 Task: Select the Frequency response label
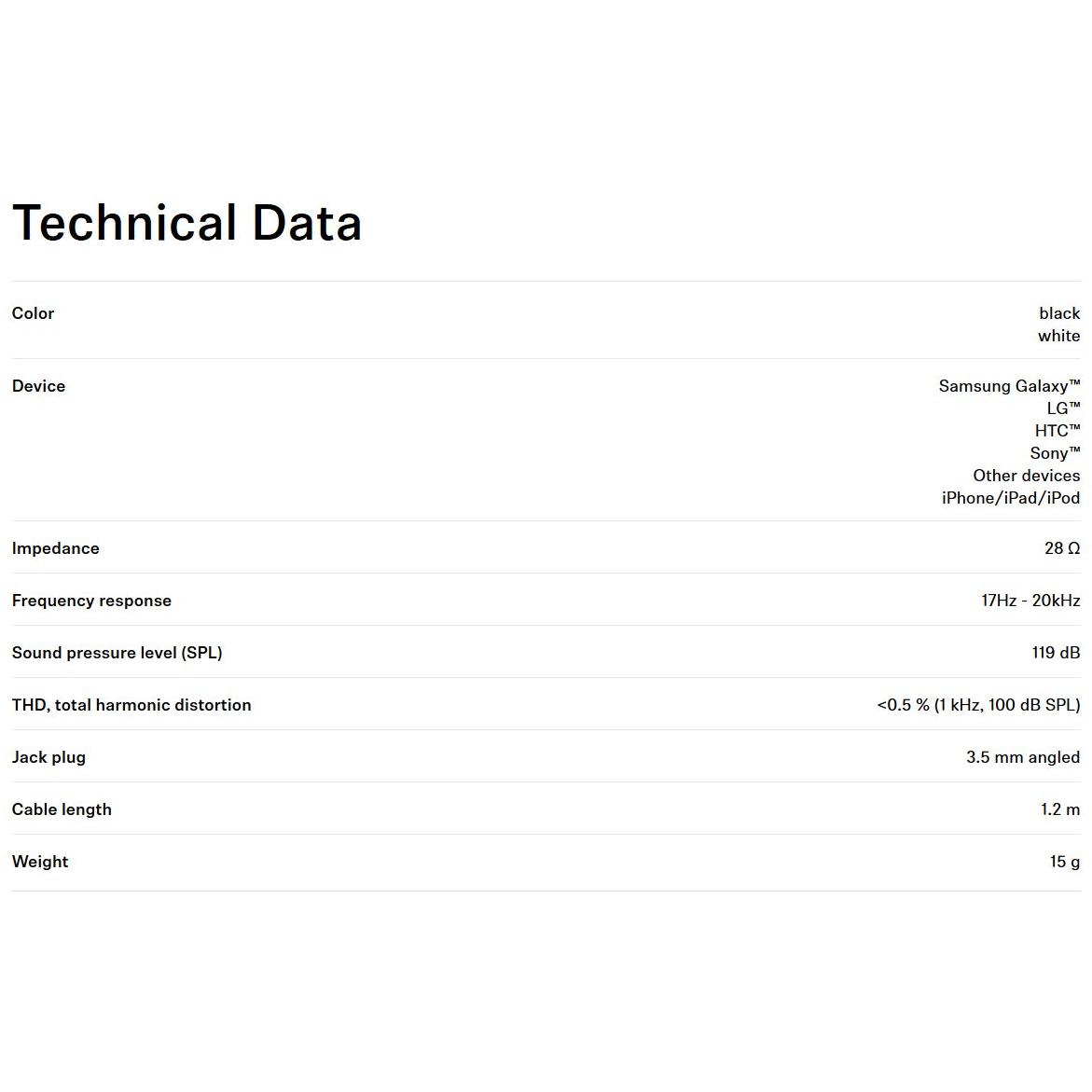click(x=91, y=601)
